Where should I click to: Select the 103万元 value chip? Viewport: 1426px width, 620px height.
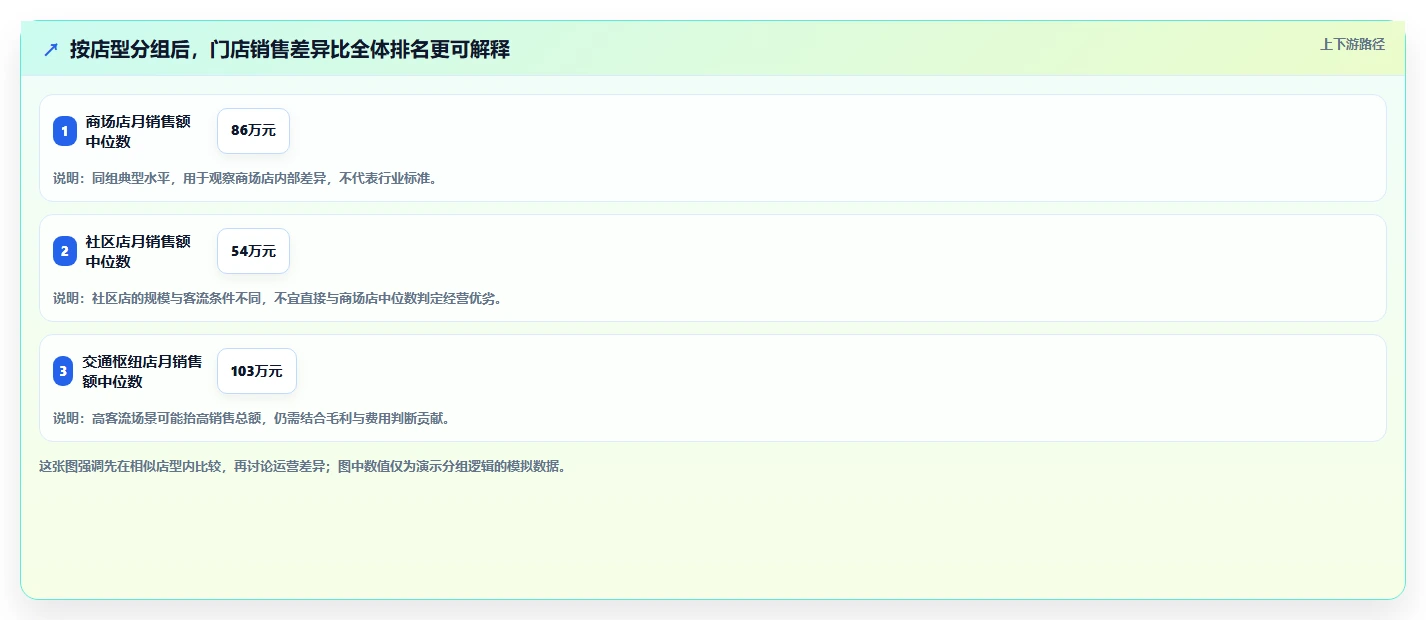(257, 371)
